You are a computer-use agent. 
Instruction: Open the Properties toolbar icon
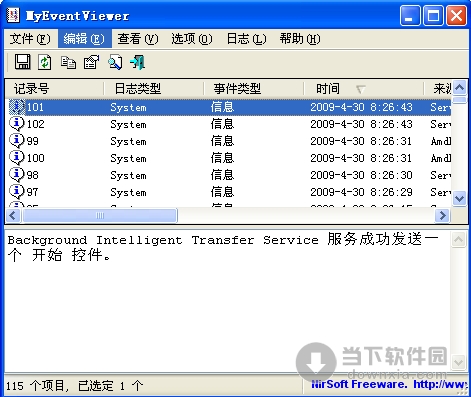[91, 62]
